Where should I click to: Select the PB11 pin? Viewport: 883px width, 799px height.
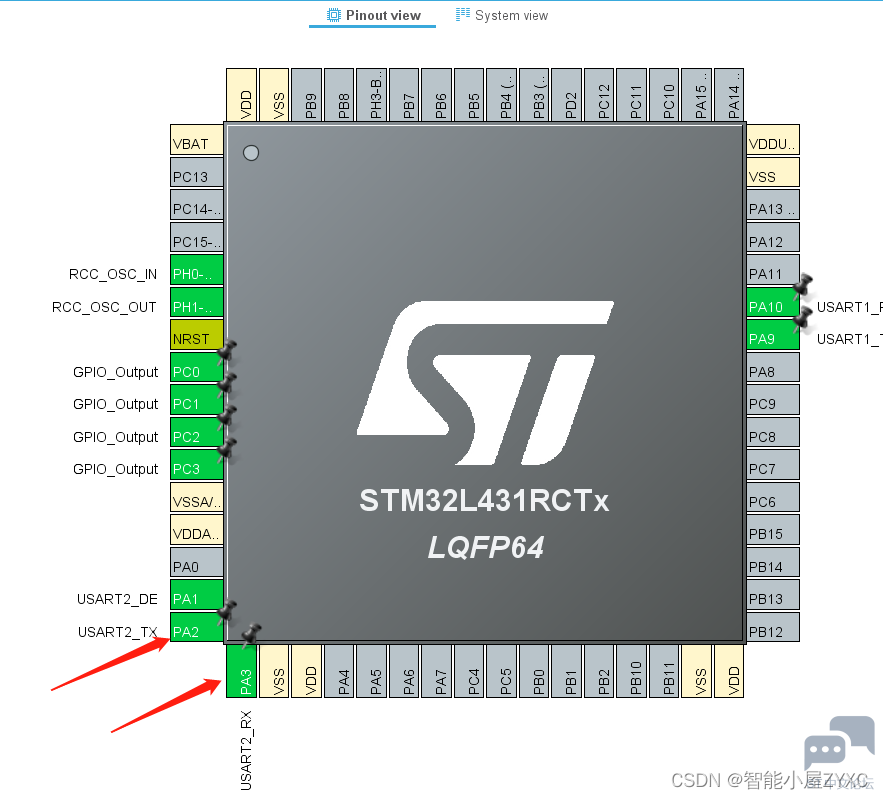[664, 671]
